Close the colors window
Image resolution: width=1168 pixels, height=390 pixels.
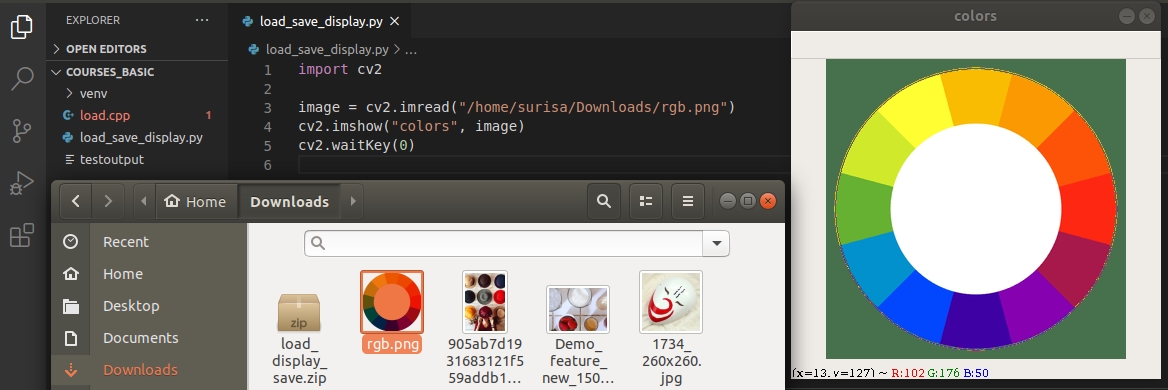(x=1147, y=16)
